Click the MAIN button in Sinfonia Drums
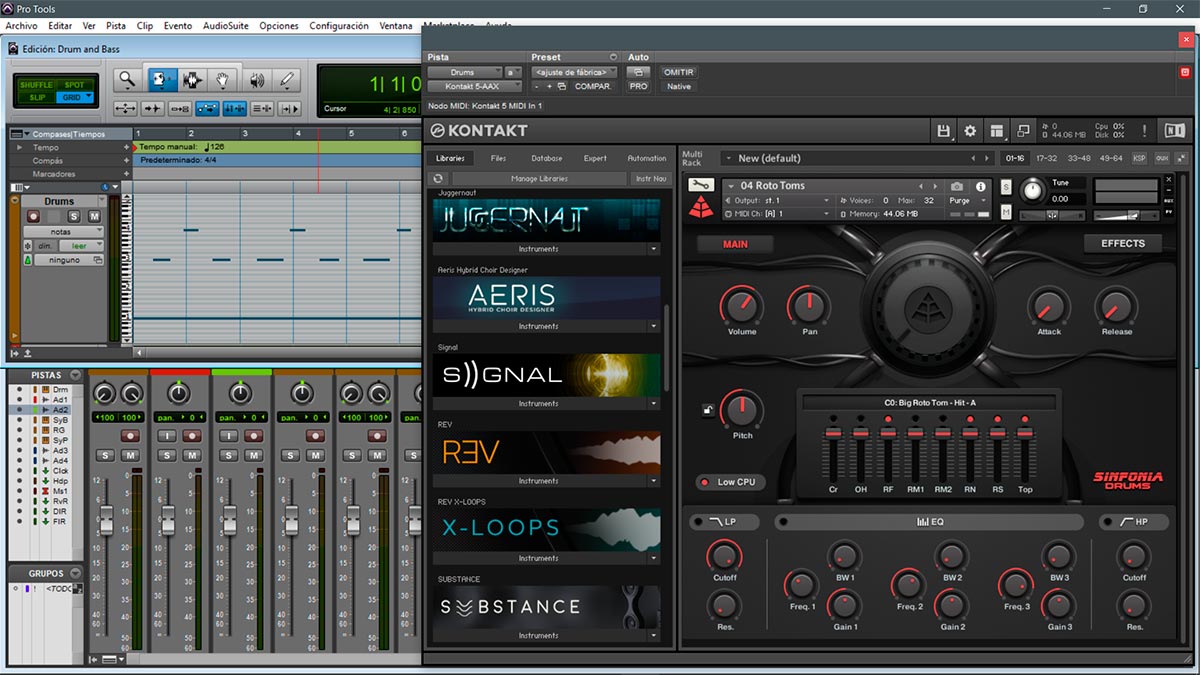This screenshot has height=675, width=1200. pyautogui.click(x=735, y=244)
